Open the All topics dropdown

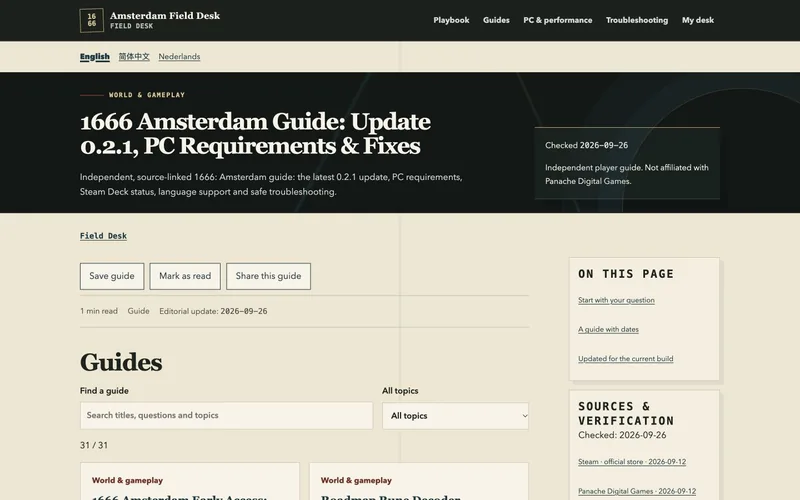(x=455, y=415)
